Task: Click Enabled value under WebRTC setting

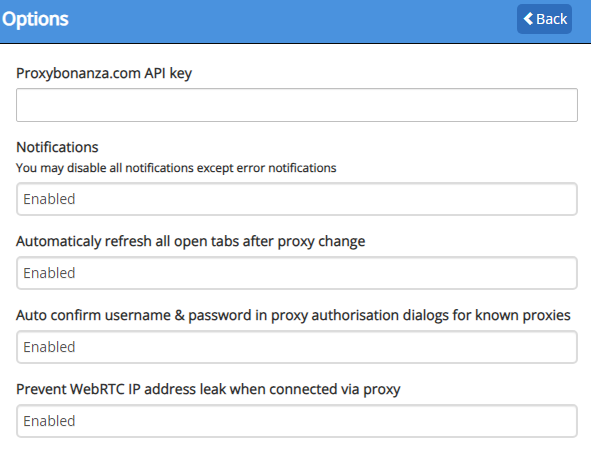Action: (x=49, y=421)
